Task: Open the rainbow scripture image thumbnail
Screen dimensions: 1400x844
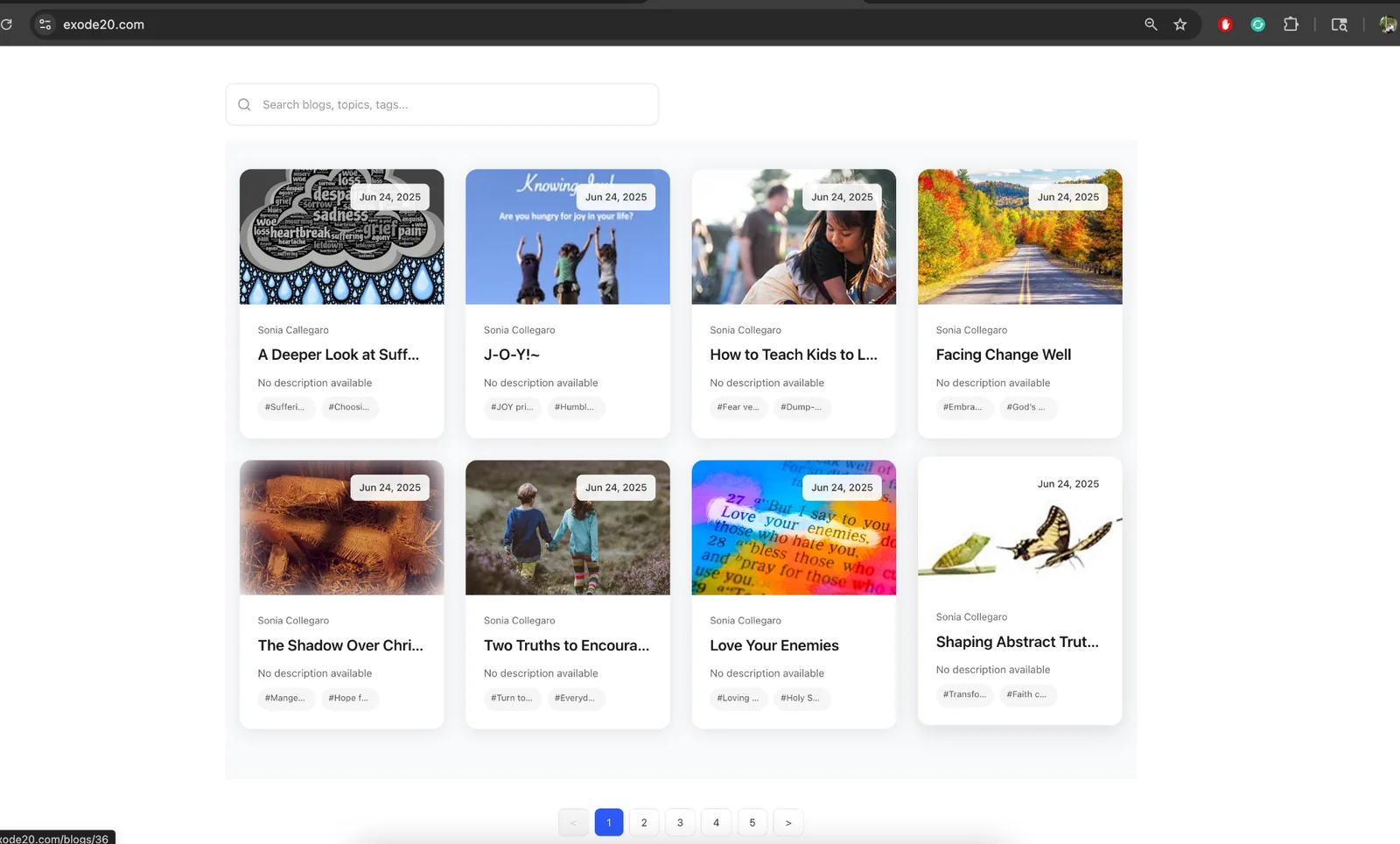Action: click(x=794, y=528)
